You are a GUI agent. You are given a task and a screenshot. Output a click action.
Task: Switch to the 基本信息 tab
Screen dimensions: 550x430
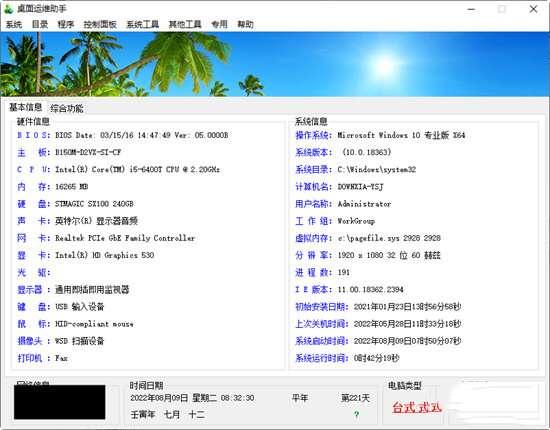click(x=25, y=107)
